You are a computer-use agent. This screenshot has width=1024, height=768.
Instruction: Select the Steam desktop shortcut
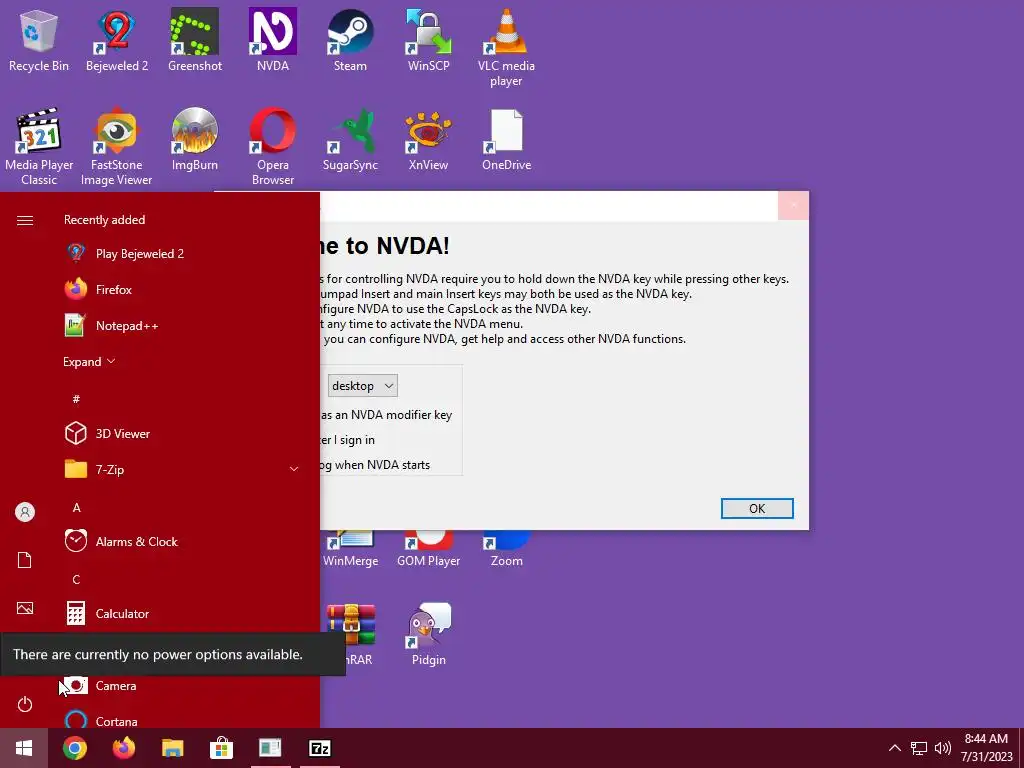(x=350, y=40)
